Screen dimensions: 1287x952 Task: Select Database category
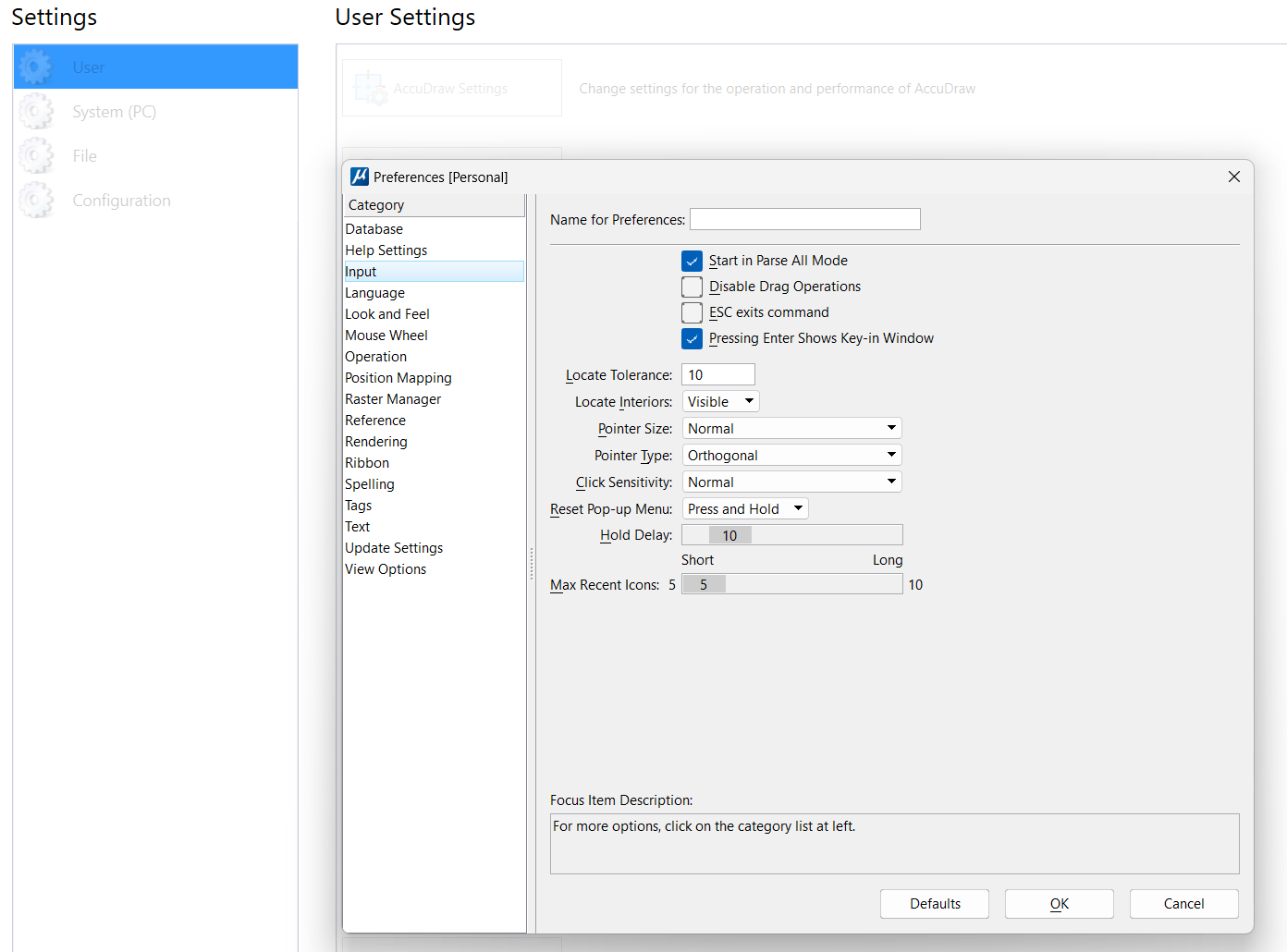(434, 229)
